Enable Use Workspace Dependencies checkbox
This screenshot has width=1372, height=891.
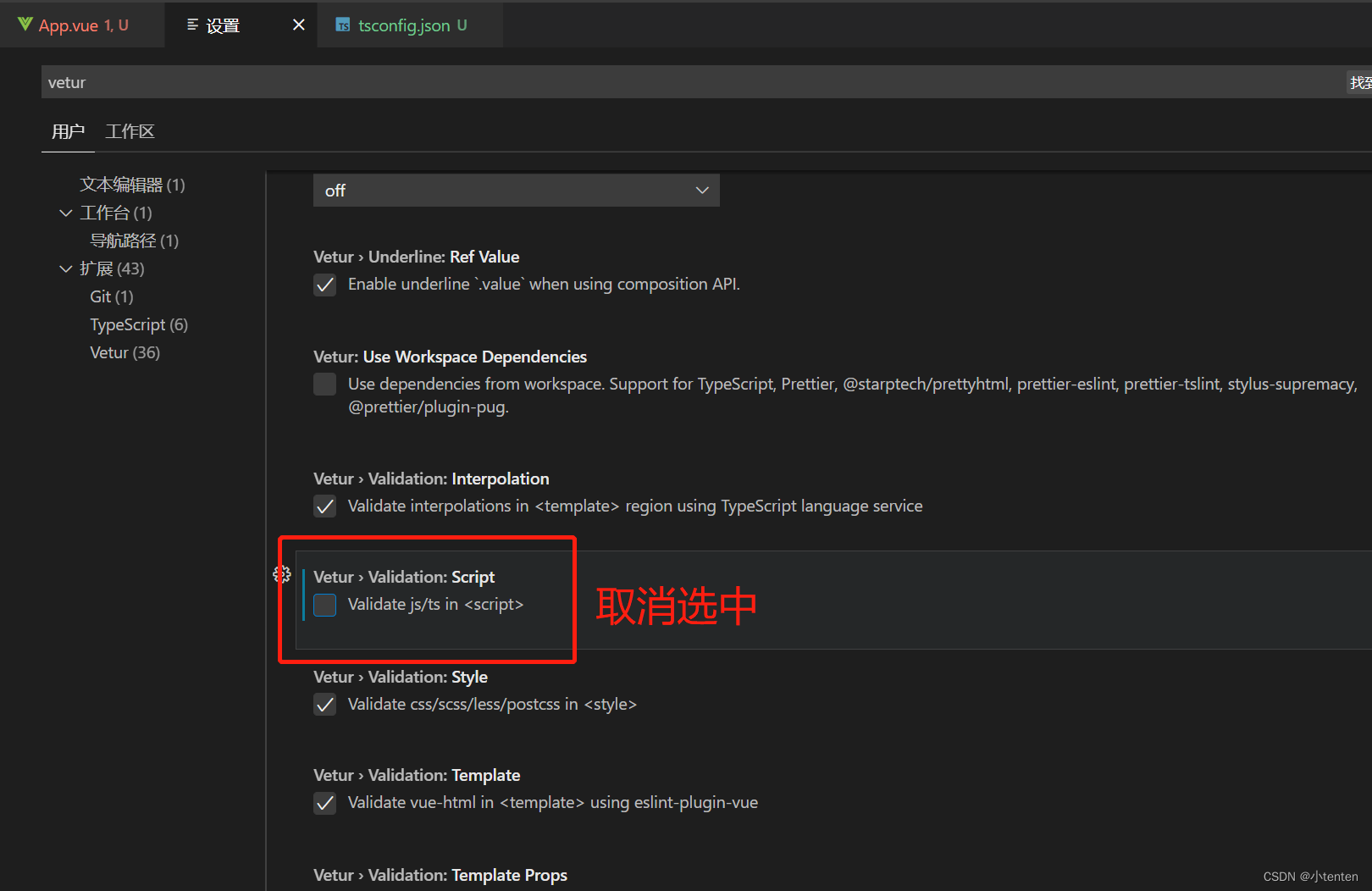click(x=325, y=385)
